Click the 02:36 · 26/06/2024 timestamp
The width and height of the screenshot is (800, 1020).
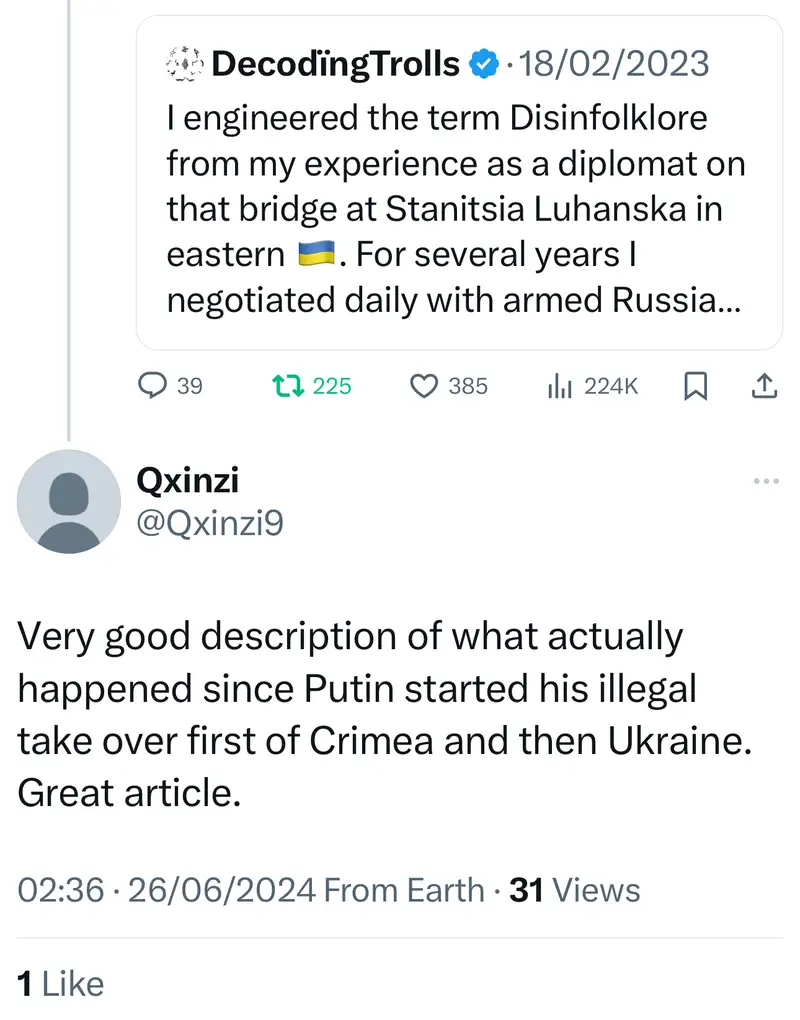coord(168,889)
